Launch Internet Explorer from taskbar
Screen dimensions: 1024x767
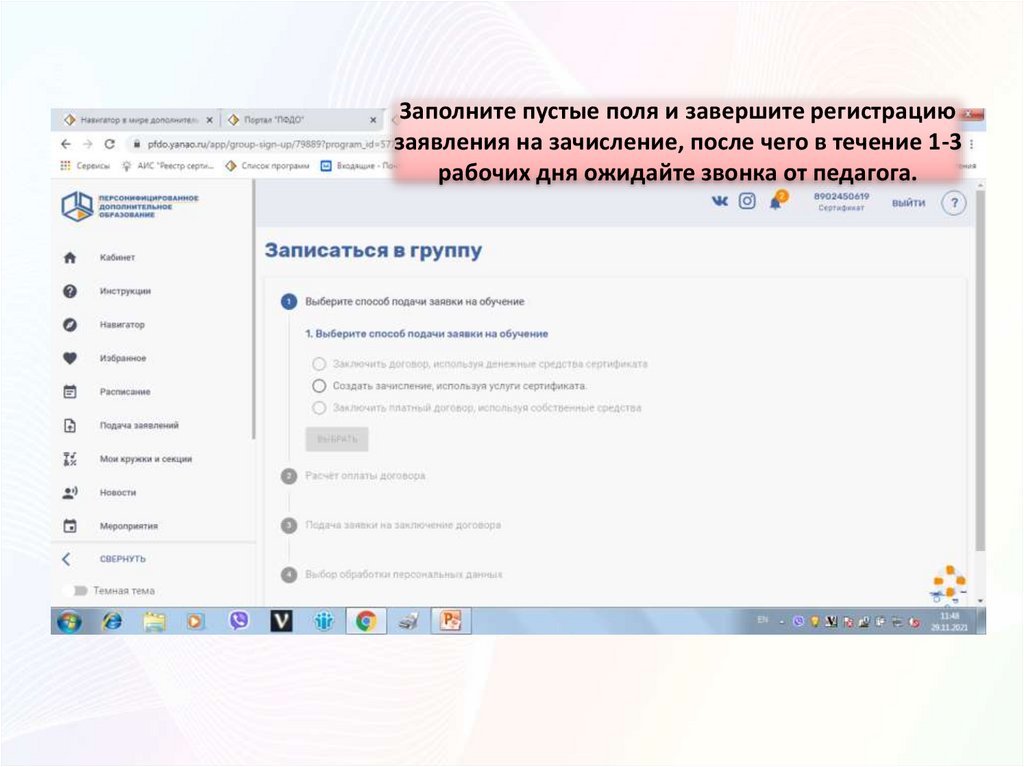tap(112, 621)
